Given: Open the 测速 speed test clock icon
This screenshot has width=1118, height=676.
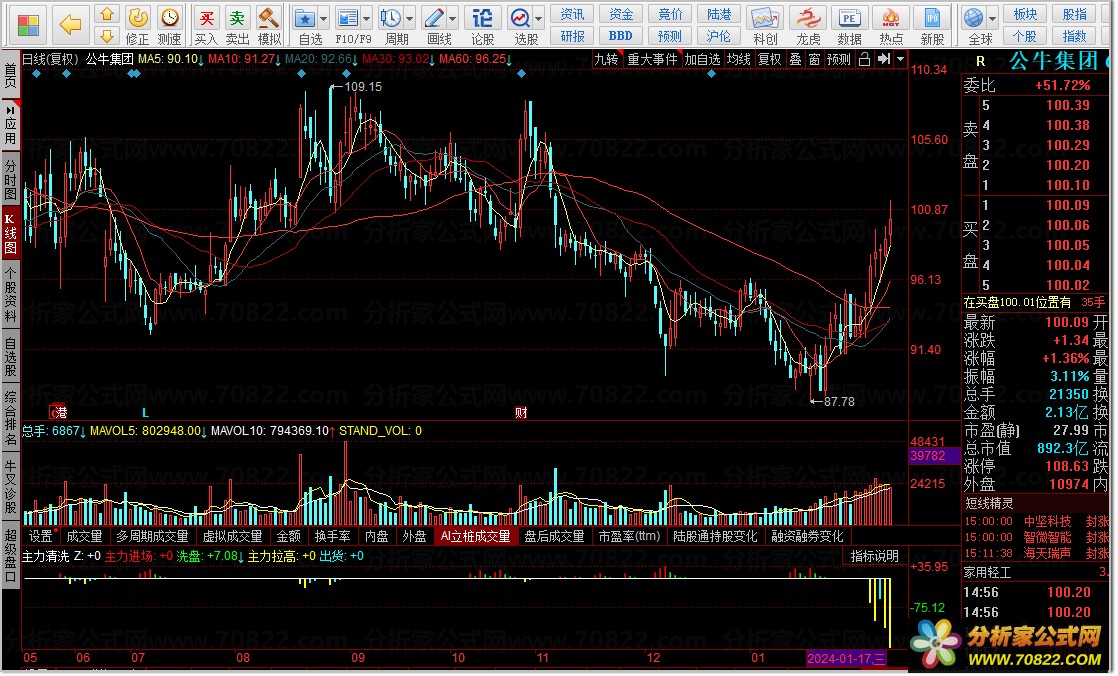Looking at the screenshot, I should tap(170, 18).
